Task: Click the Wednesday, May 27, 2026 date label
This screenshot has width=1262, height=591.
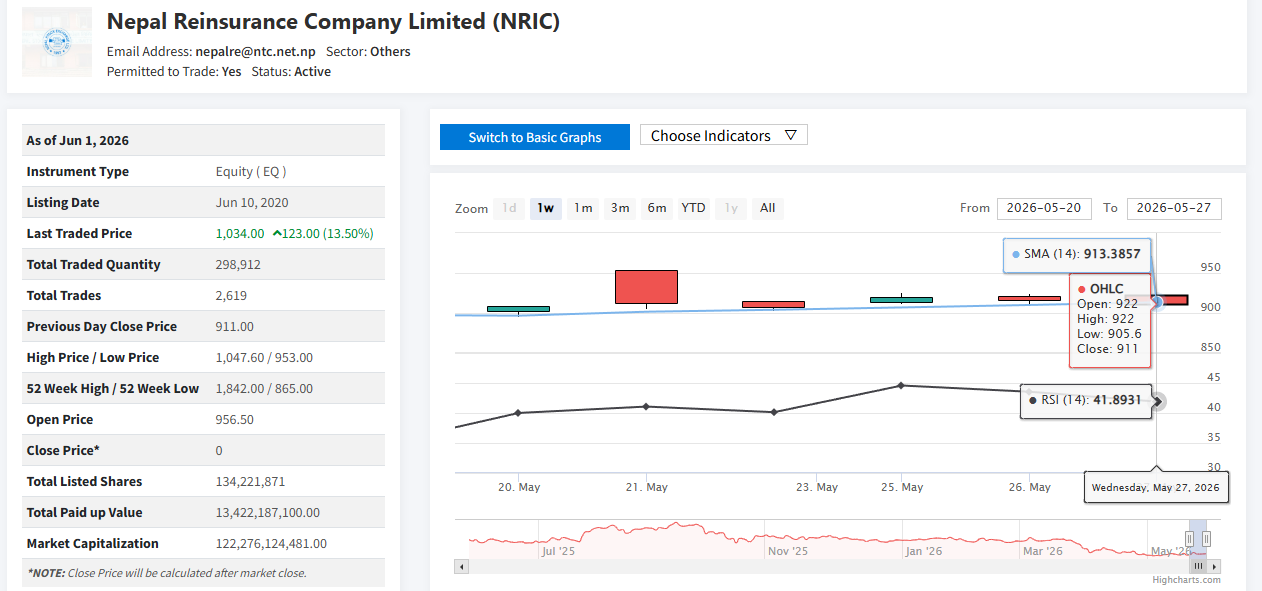Action: click(1155, 487)
